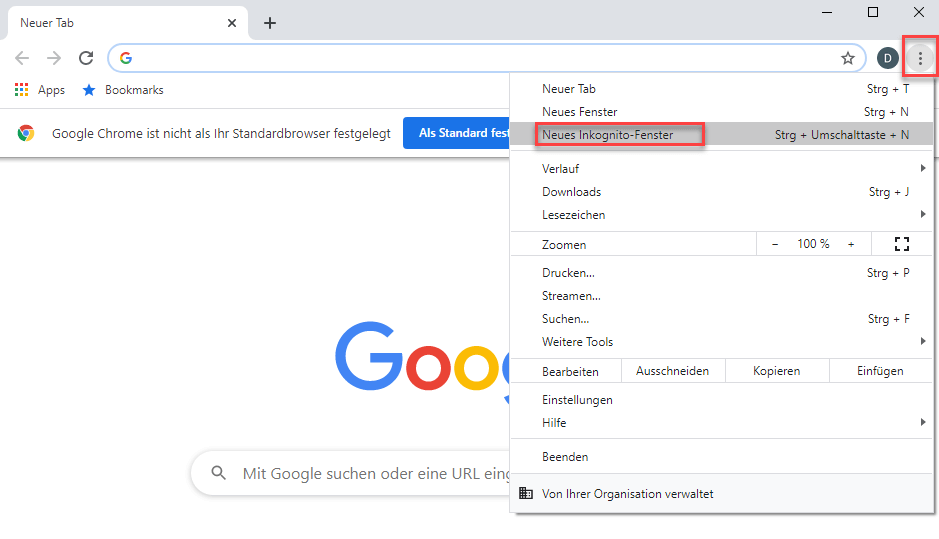Click the browser back arrow
This screenshot has height=539, width=939.
(x=22, y=58)
